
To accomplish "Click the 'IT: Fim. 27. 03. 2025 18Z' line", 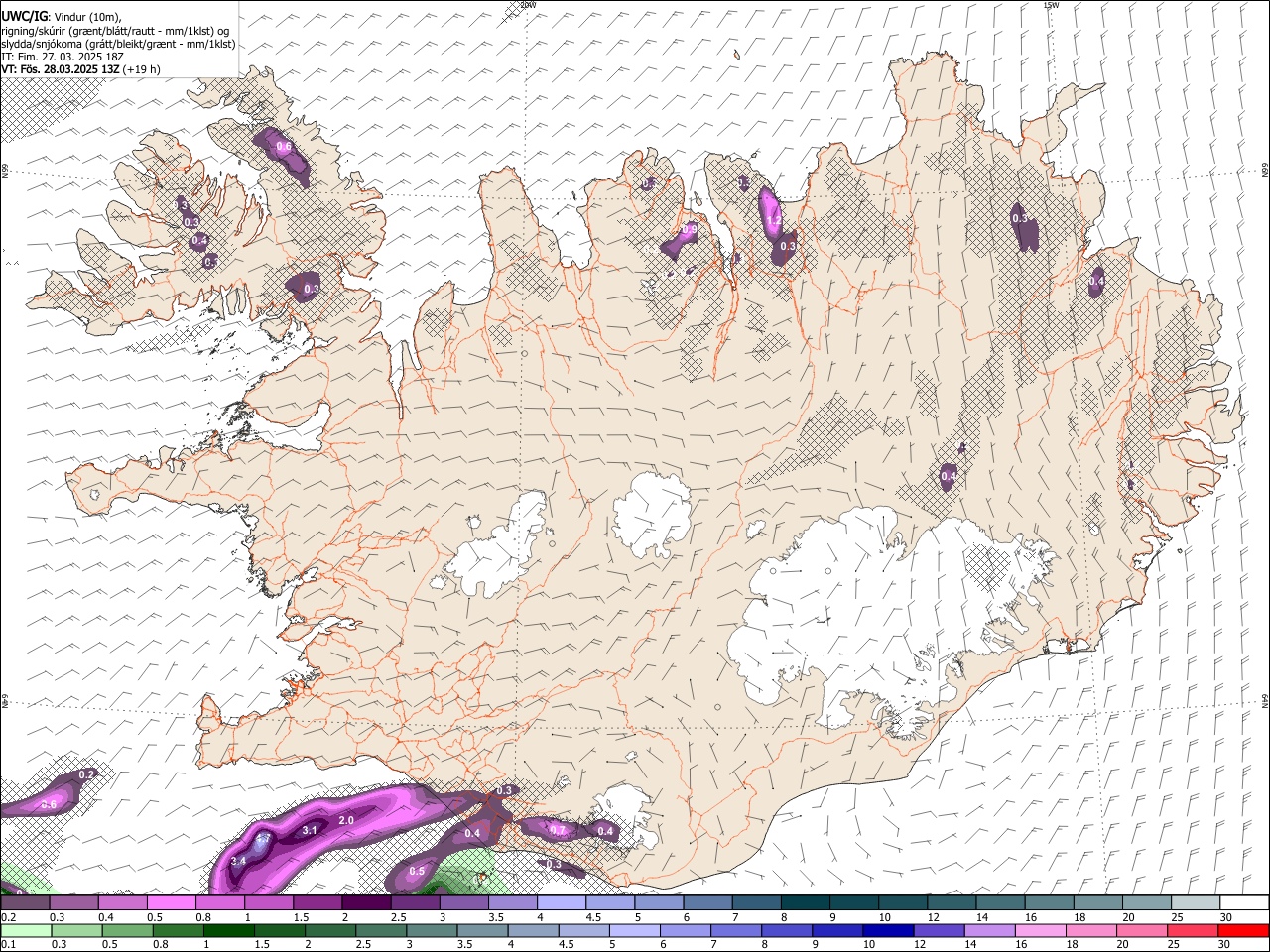I will [x=63, y=57].
